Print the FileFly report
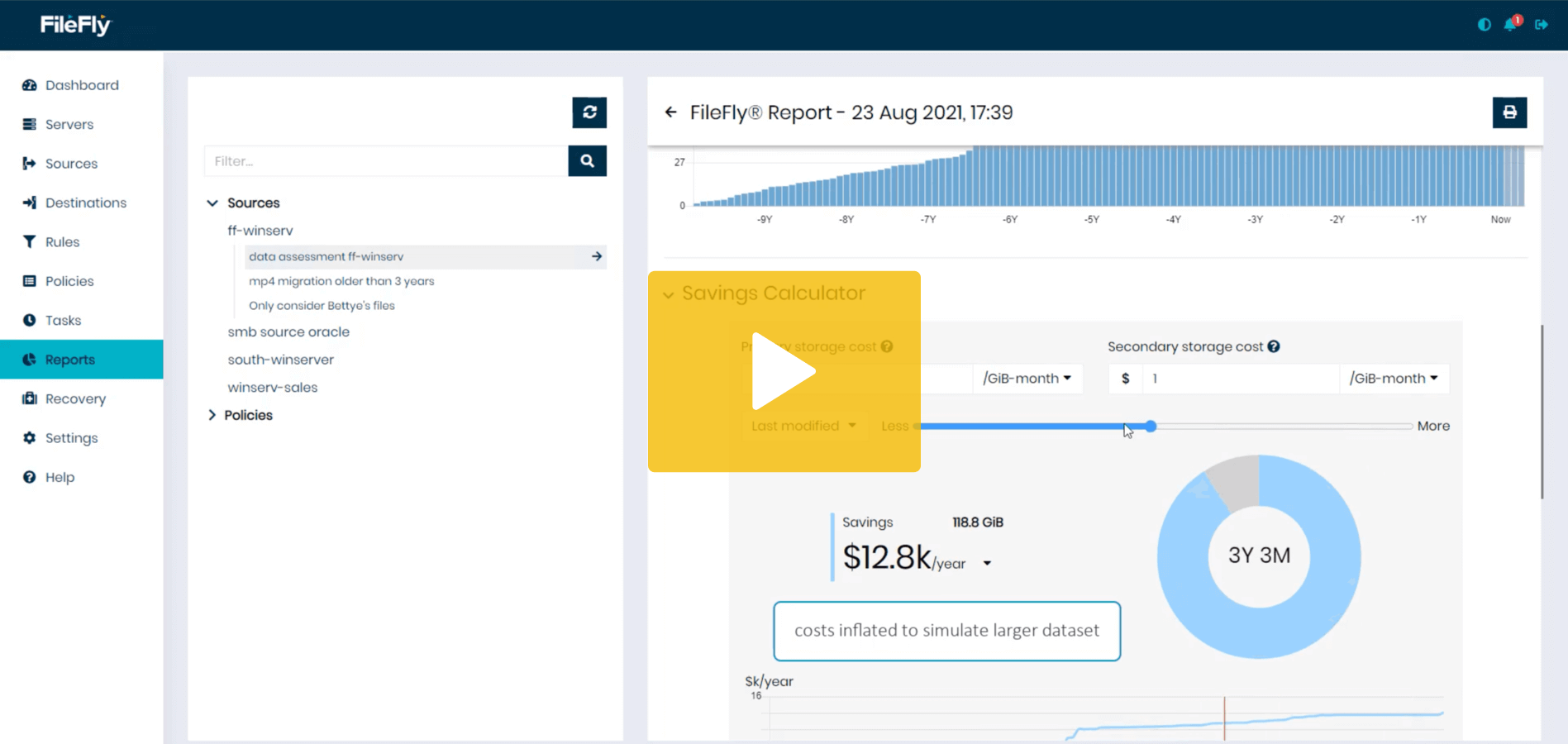1568x744 pixels. click(x=1509, y=112)
